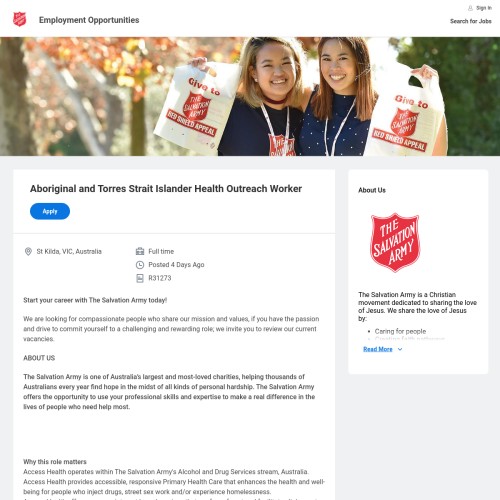Click the job requisition ID icon
Screen dimensions: 500x500
[140, 278]
